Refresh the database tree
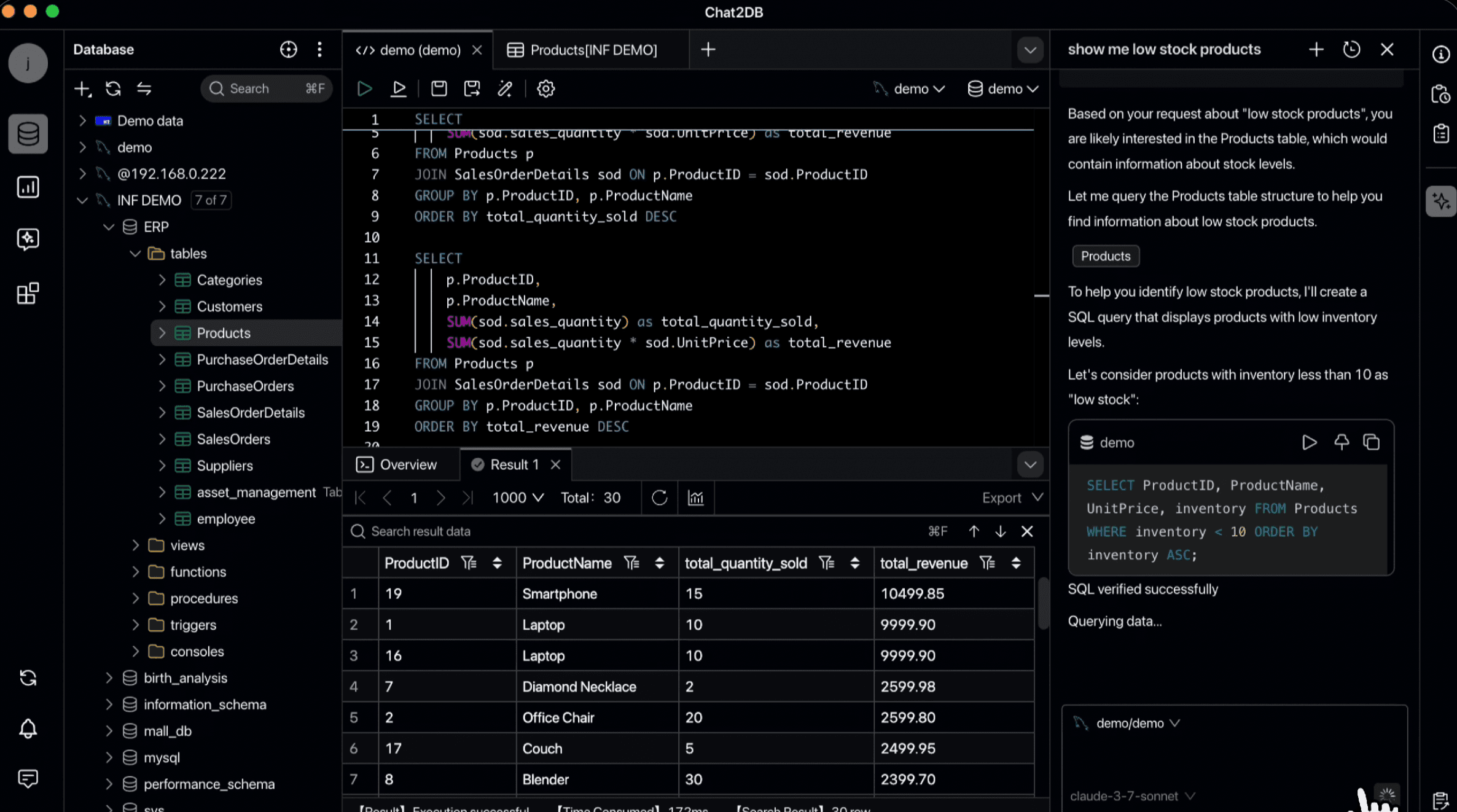Screen dimensions: 1457x812 (113, 88)
